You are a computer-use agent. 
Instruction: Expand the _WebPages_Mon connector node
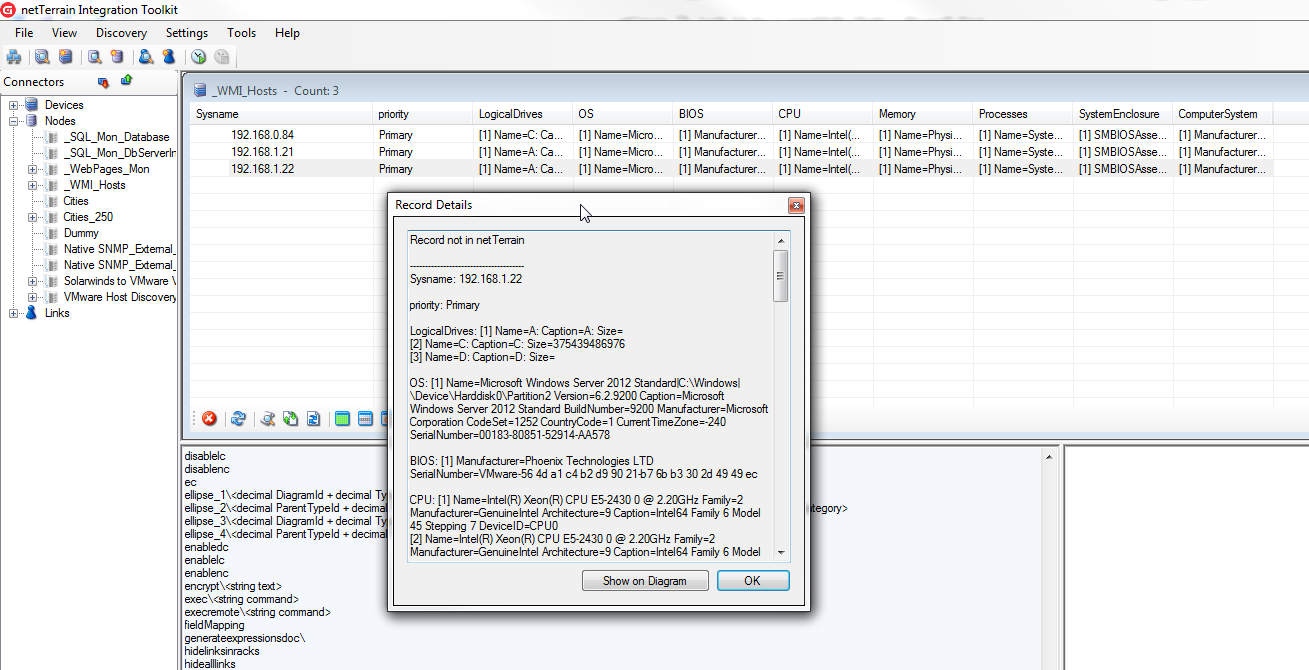click(x=32, y=169)
